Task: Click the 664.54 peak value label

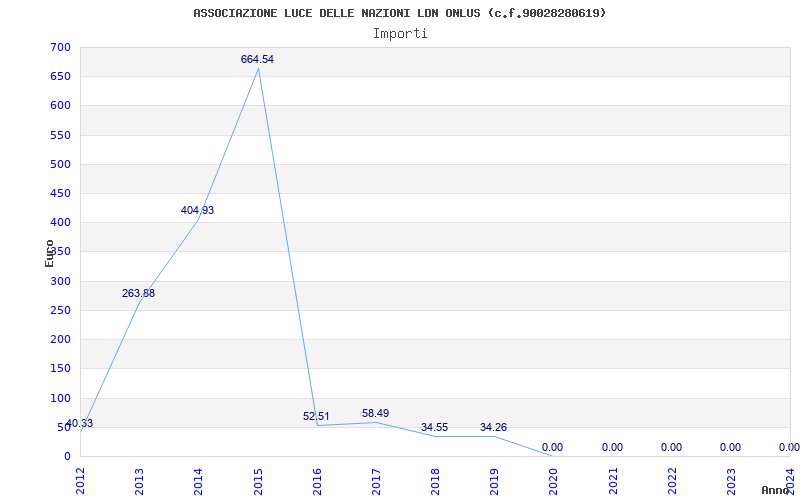Action: click(x=257, y=59)
